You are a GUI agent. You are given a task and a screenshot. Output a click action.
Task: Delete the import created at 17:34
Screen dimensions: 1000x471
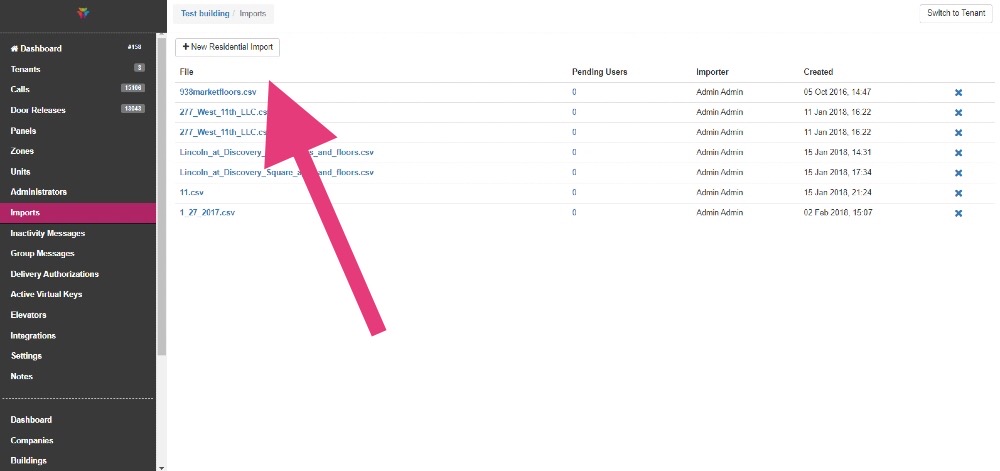click(x=958, y=173)
